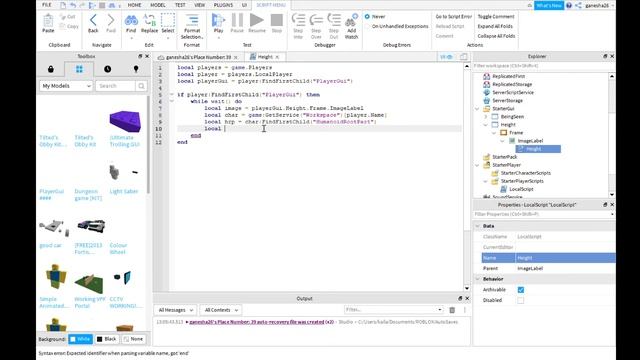Open the Toolbox inventory lock tab
Image resolution: width=640 pixels, height=360 pixels.
point(51,69)
